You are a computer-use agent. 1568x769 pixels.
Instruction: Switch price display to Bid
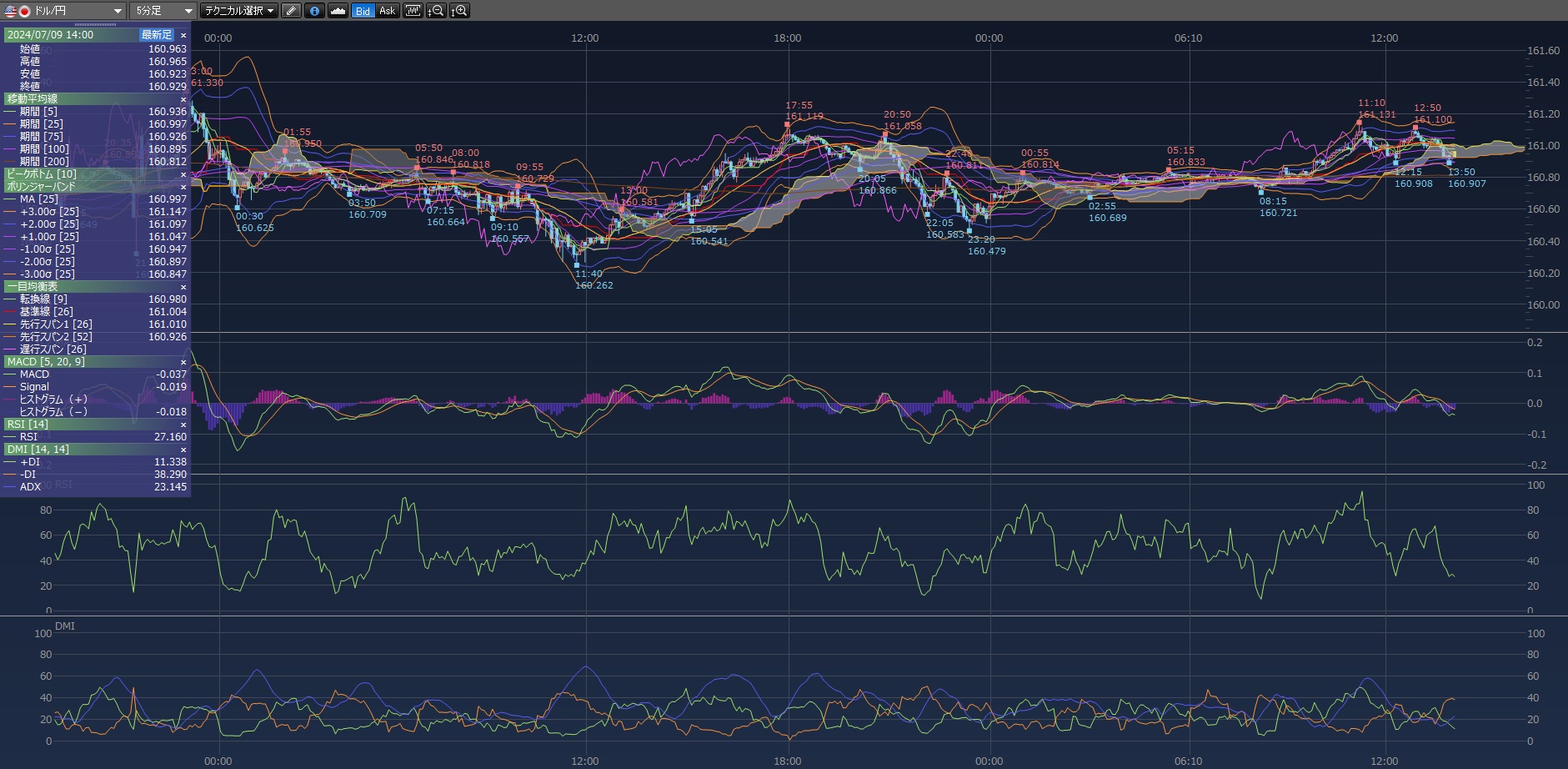(363, 11)
